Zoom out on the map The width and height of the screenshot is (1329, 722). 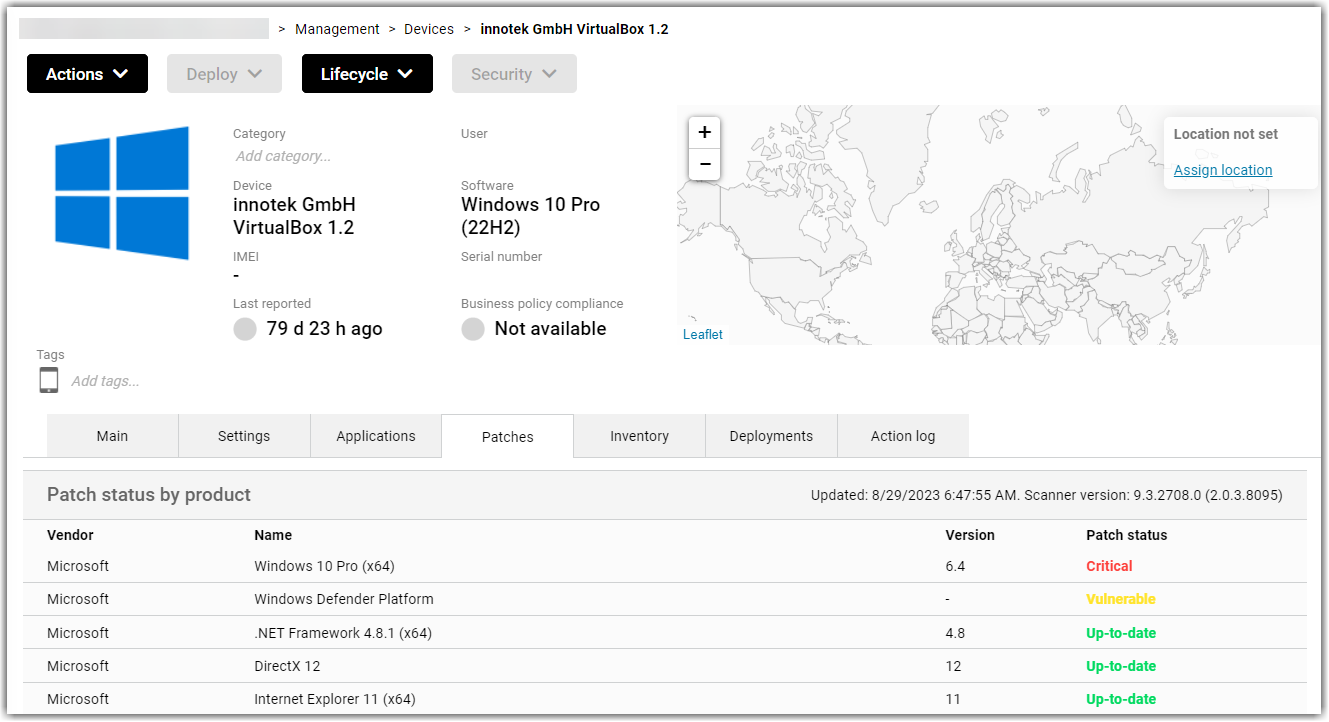click(705, 164)
